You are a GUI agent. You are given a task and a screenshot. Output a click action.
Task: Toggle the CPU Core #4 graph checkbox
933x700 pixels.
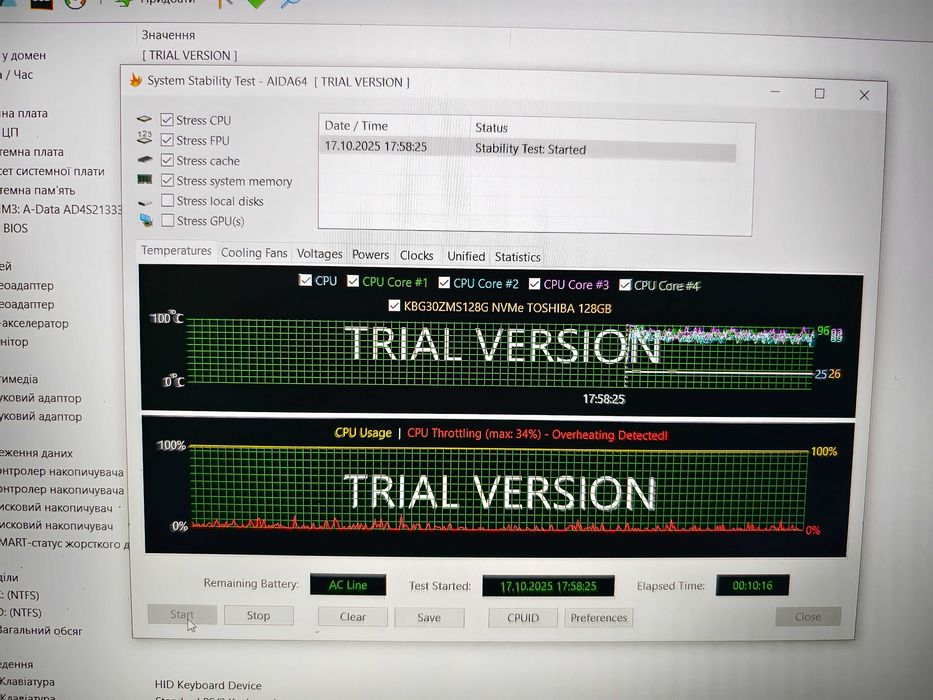coord(625,285)
